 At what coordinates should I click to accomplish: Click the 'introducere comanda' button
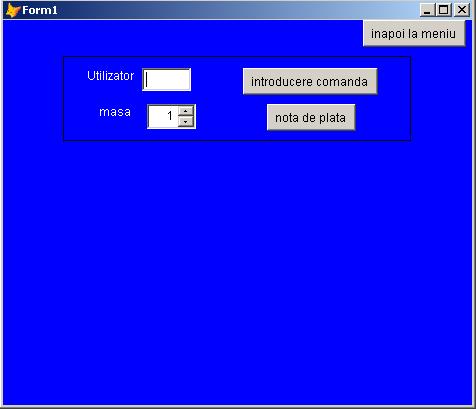[310, 81]
